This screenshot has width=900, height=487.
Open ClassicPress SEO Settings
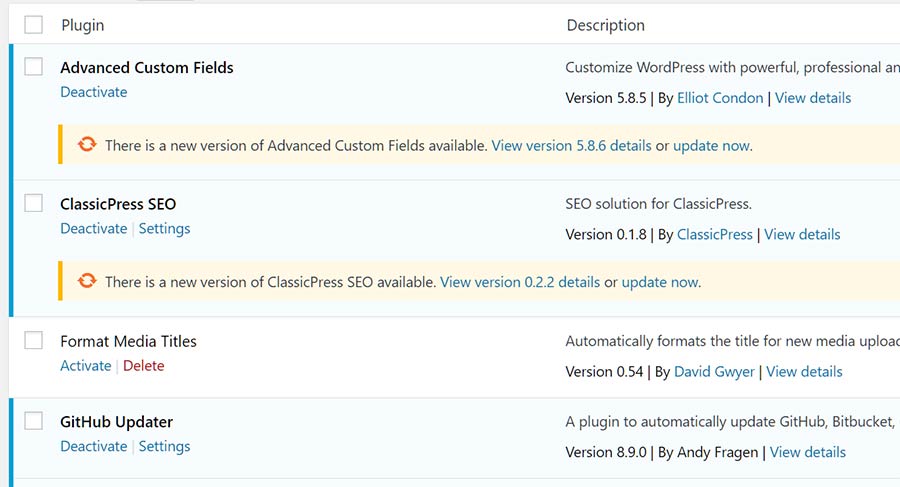click(164, 229)
